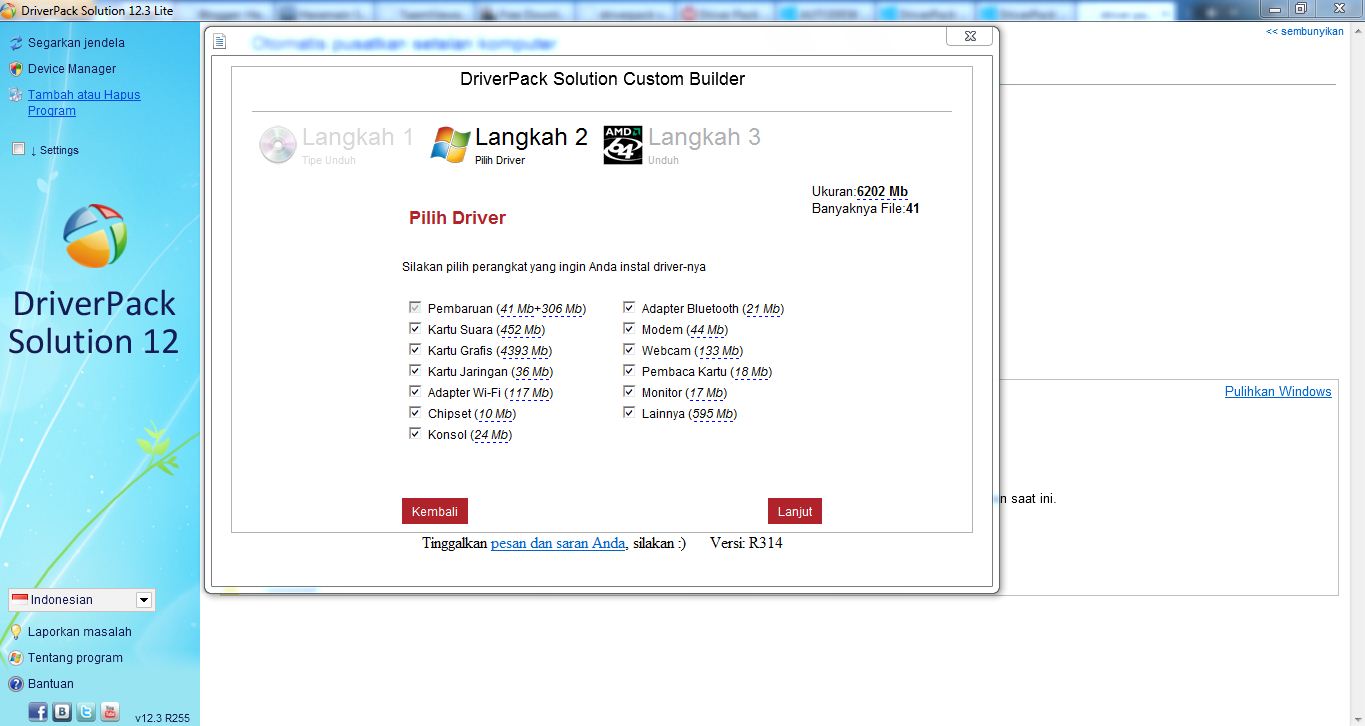This screenshot has height=726, width=1365.
Task: Toggle the Settings checkbox in sidebar
Action: (18, 149)
